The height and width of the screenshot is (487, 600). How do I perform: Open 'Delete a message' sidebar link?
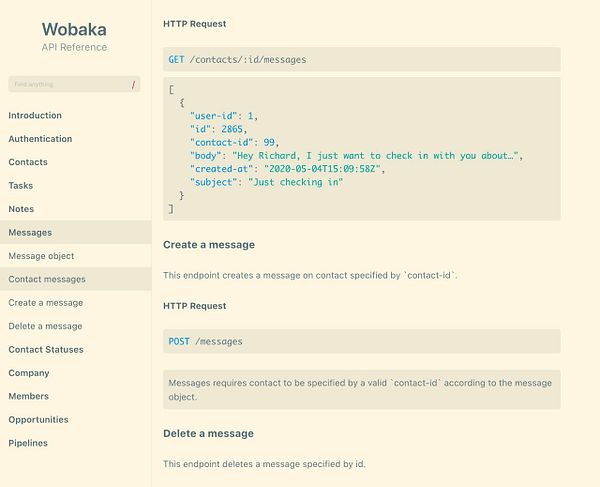click(x=45, y=326)
